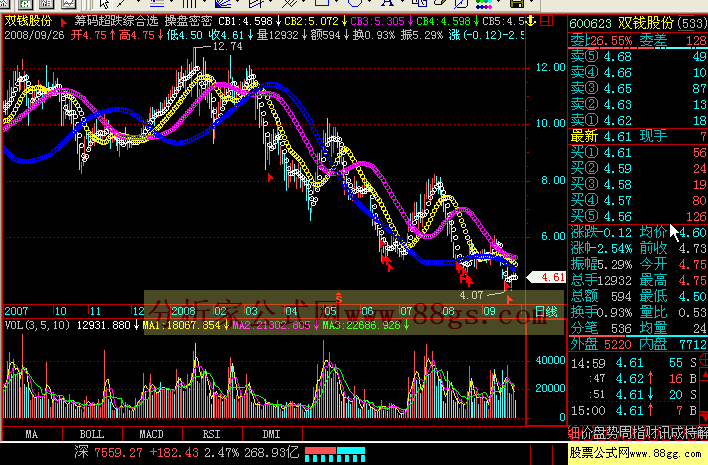Click the 买① 4.61 bid row

tap(638, 153)
